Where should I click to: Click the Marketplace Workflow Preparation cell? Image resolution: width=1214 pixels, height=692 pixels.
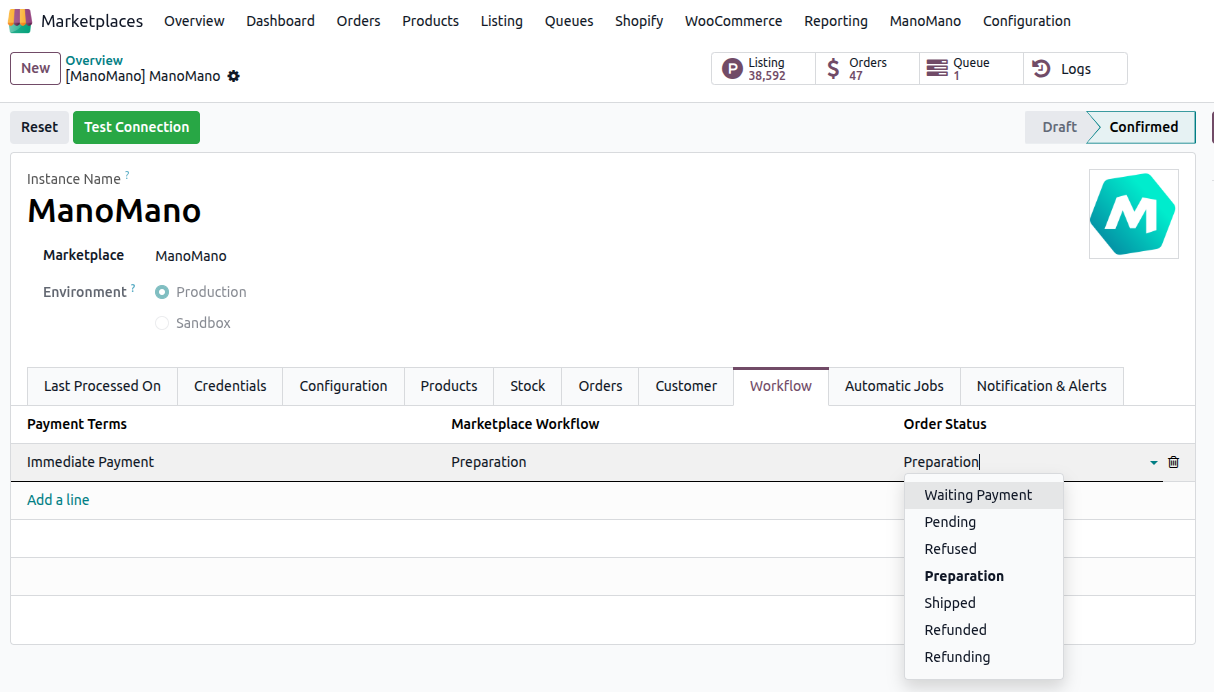click(x=669, y=462)
